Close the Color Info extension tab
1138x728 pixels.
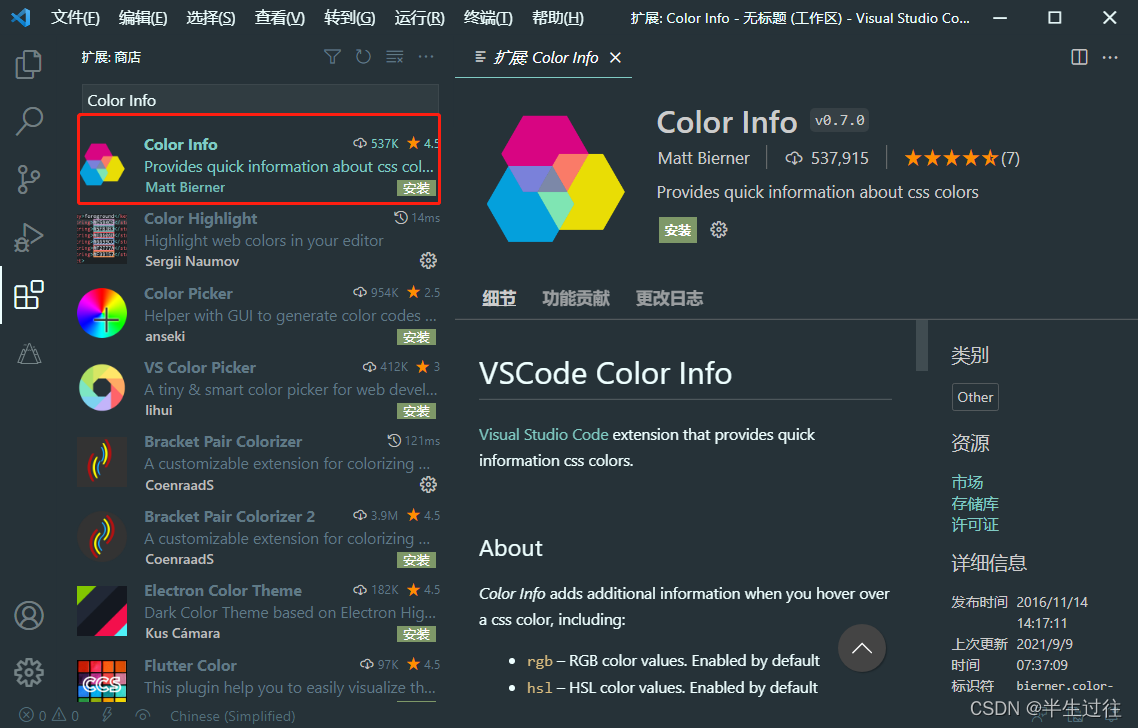coord(615,57)
